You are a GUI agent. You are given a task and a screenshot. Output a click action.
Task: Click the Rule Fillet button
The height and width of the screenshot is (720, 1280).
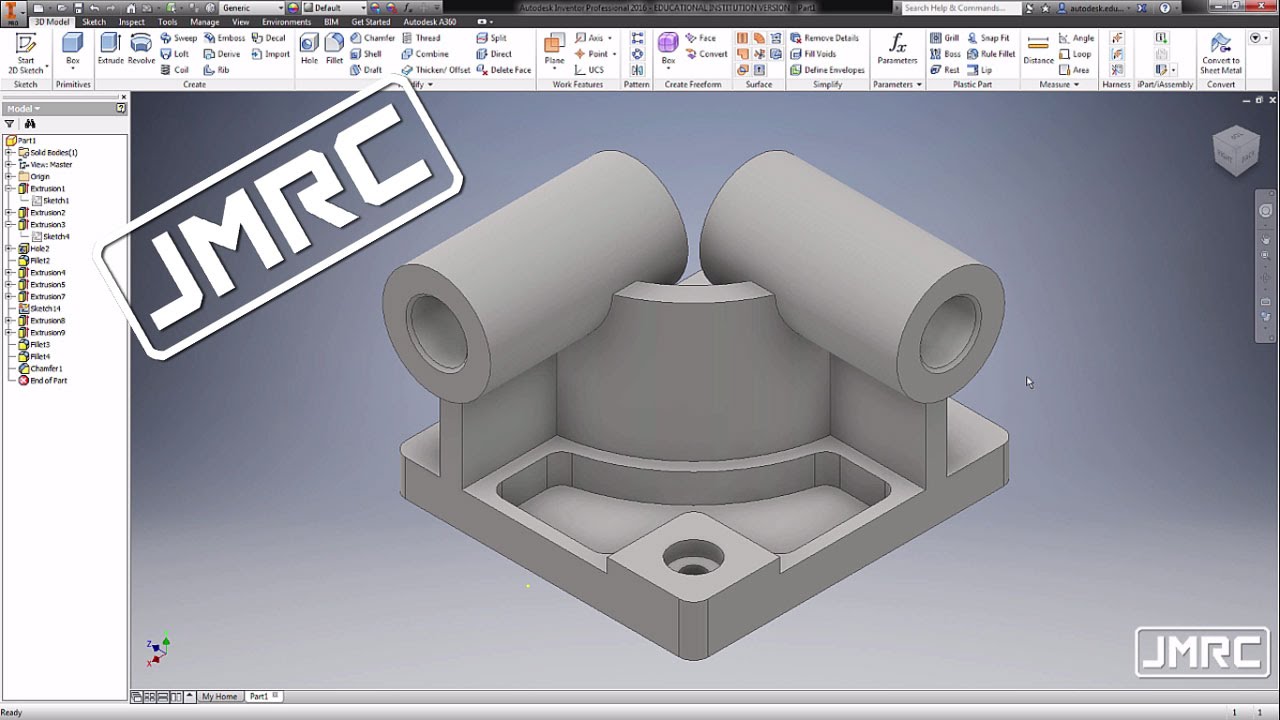click(x=991, y=54)
